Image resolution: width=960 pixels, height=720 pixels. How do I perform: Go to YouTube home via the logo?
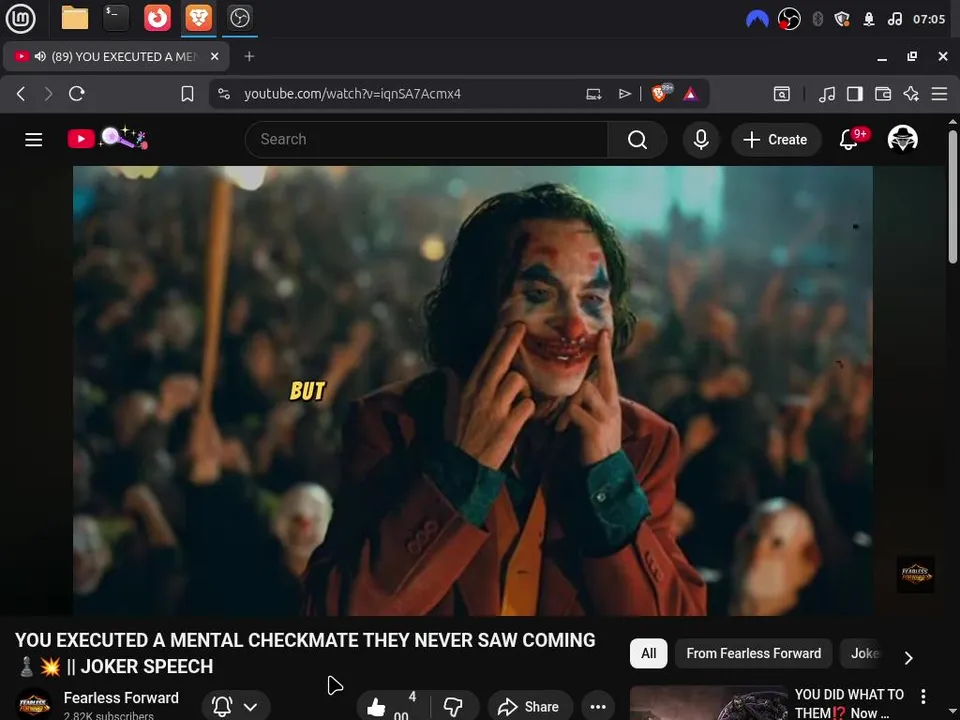pyautogui.click(x=107, y=138)
